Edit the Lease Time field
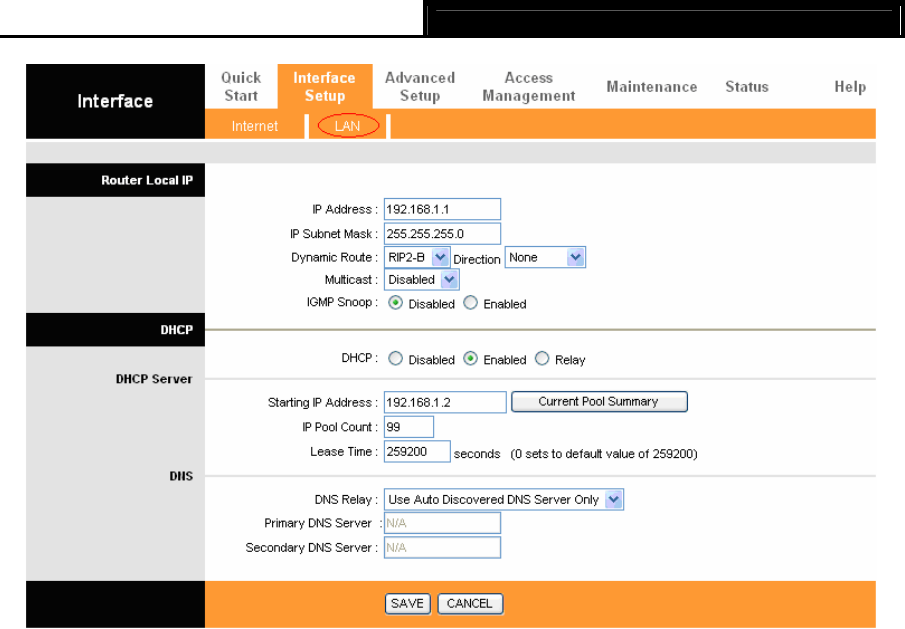This screenshot has height=629, width=905. (417, 451)
